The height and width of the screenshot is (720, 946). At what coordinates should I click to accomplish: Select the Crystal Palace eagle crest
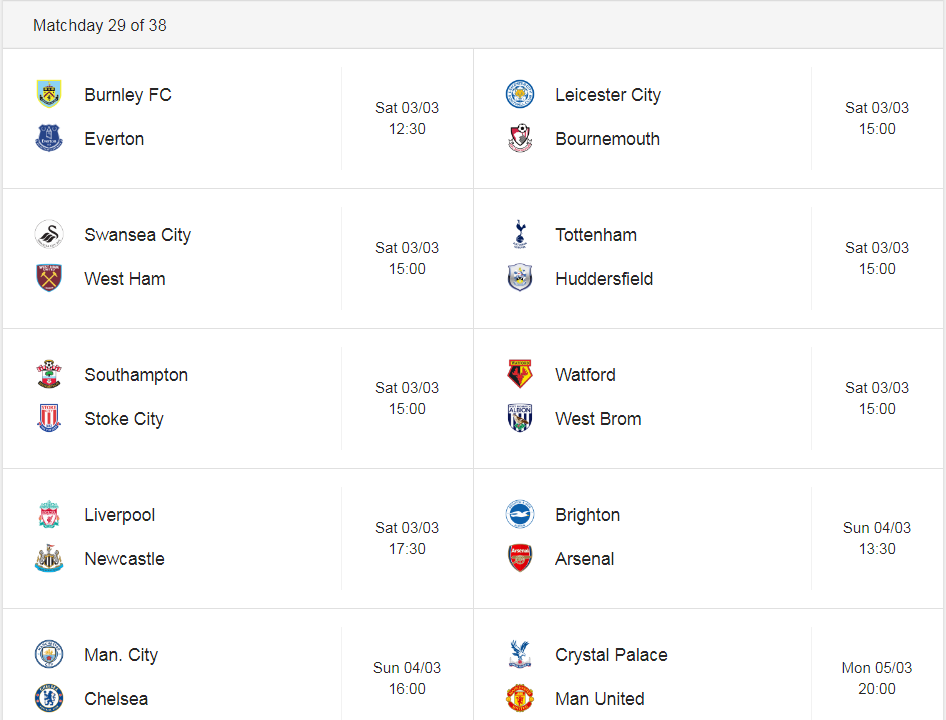click(x=519, y=654)
